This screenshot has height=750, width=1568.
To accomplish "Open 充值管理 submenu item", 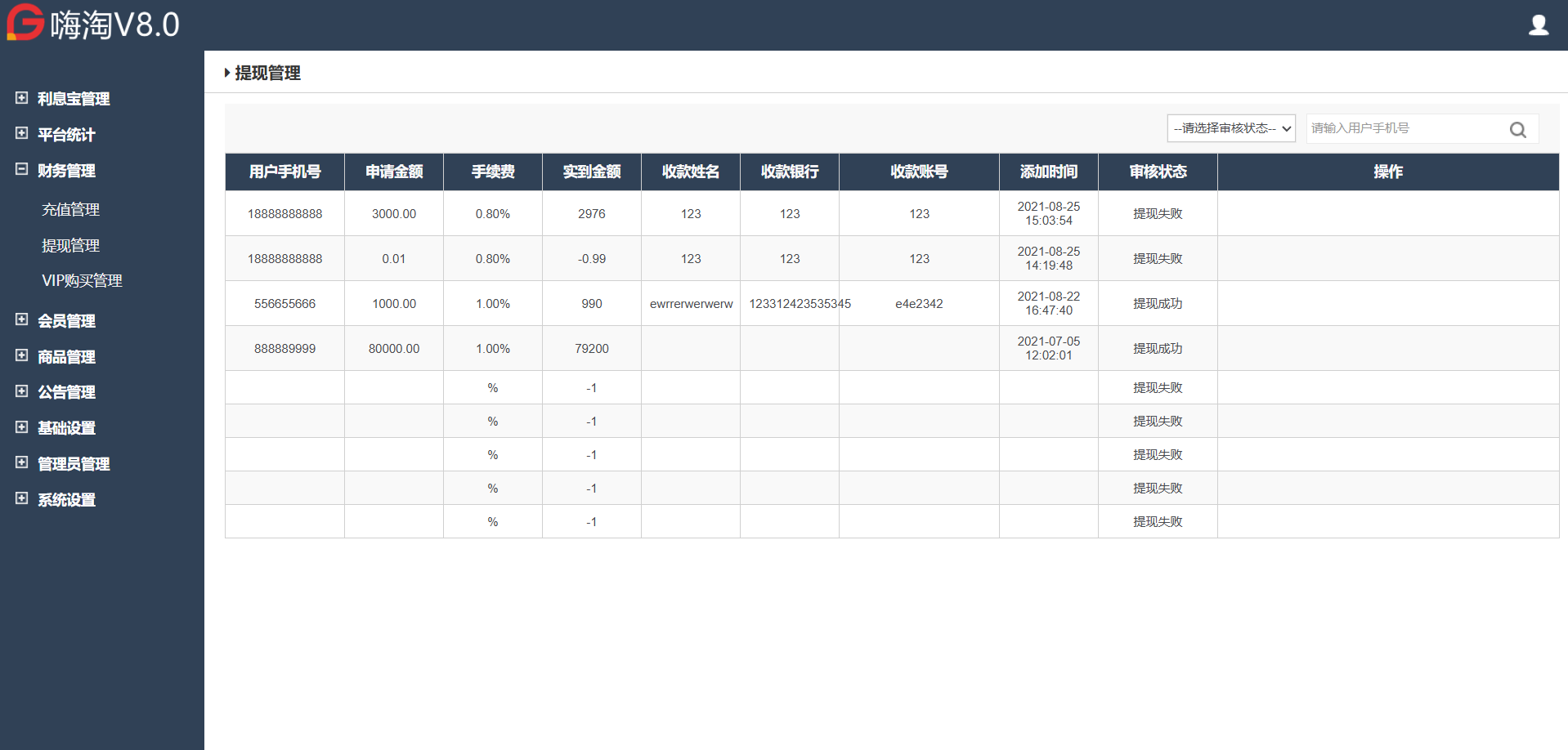I will (x=71, y=209).
